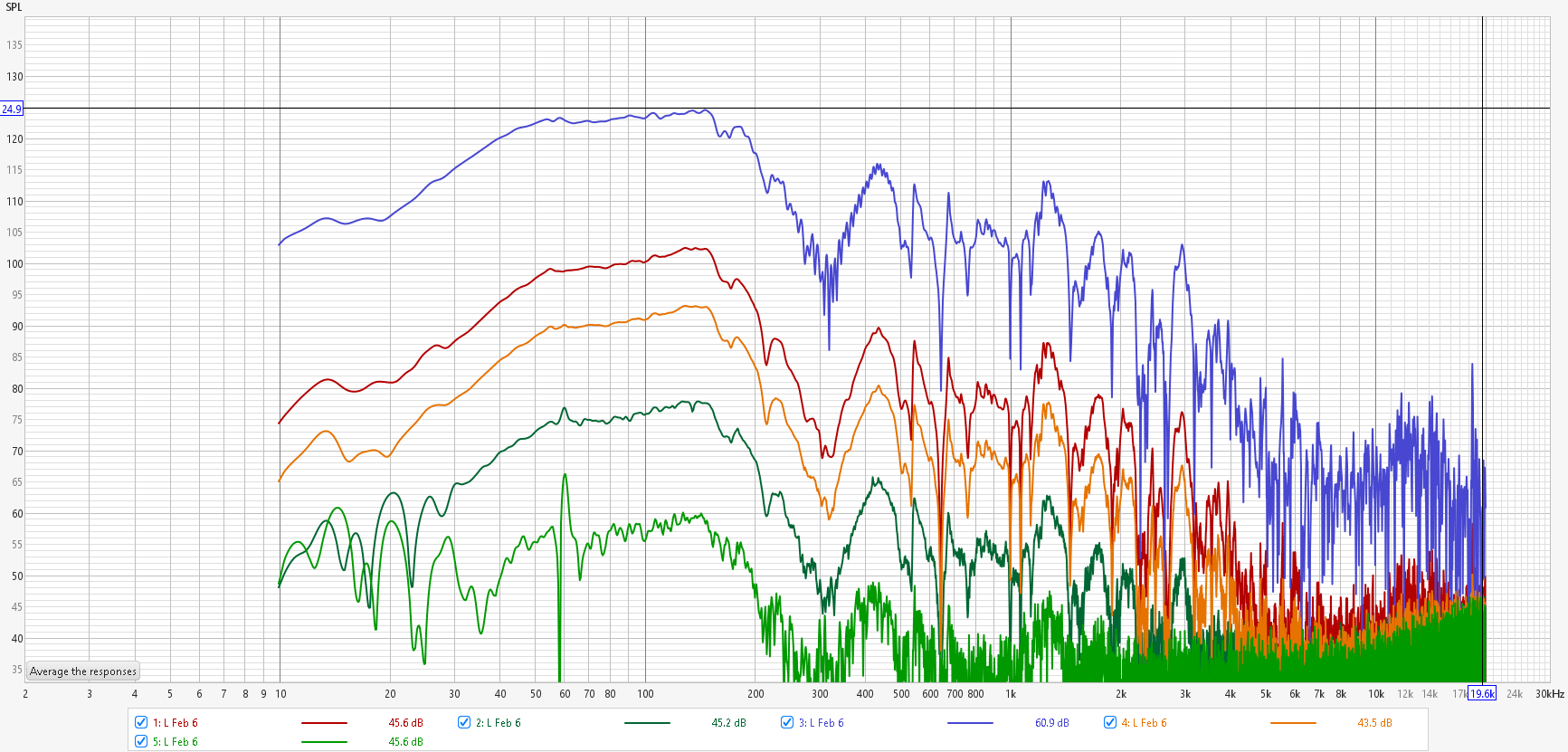Click the dark green line swatch for trace 2
The image size is (1568, 752).
[x=647, y=723]
